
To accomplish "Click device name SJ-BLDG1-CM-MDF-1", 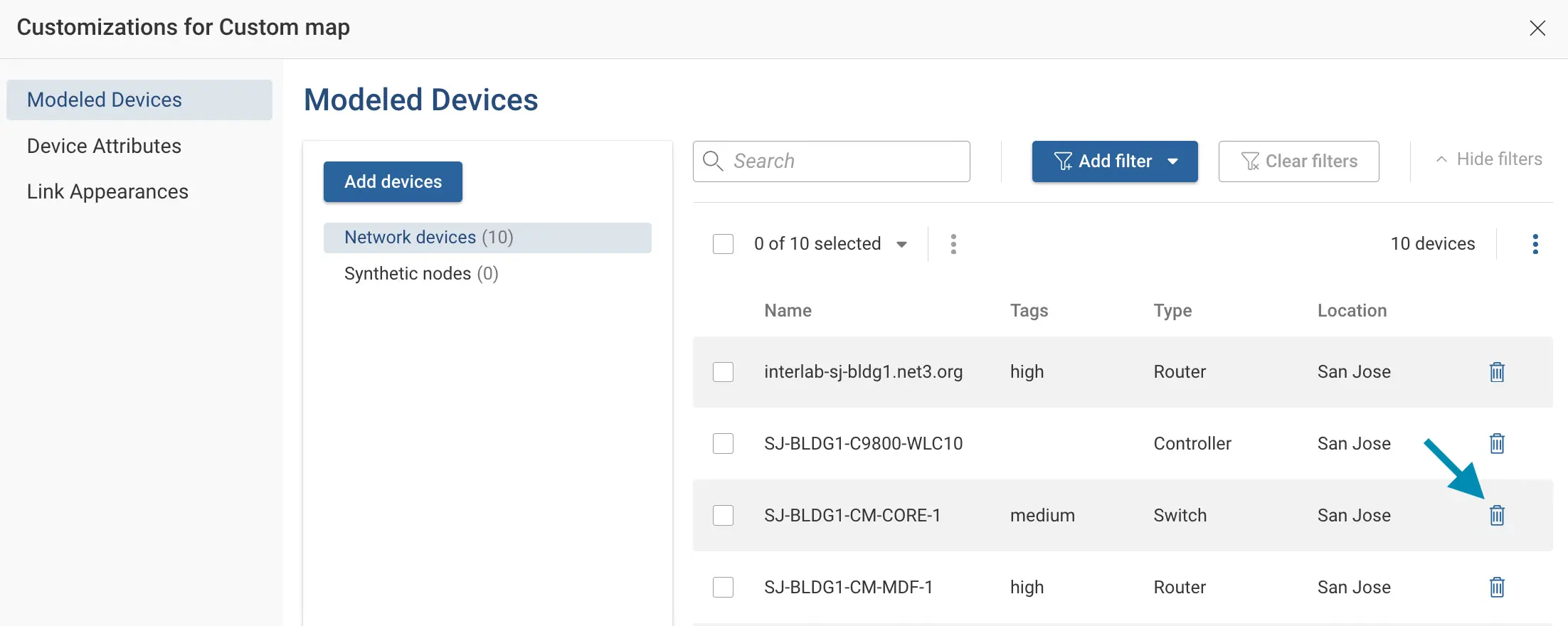I will [848, 588].
